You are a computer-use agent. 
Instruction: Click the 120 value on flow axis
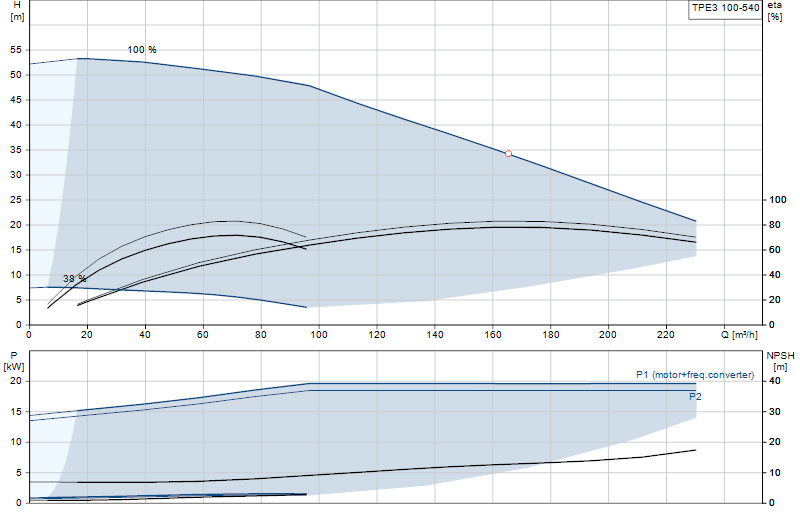pyautogui.click(x=377, y=335)
